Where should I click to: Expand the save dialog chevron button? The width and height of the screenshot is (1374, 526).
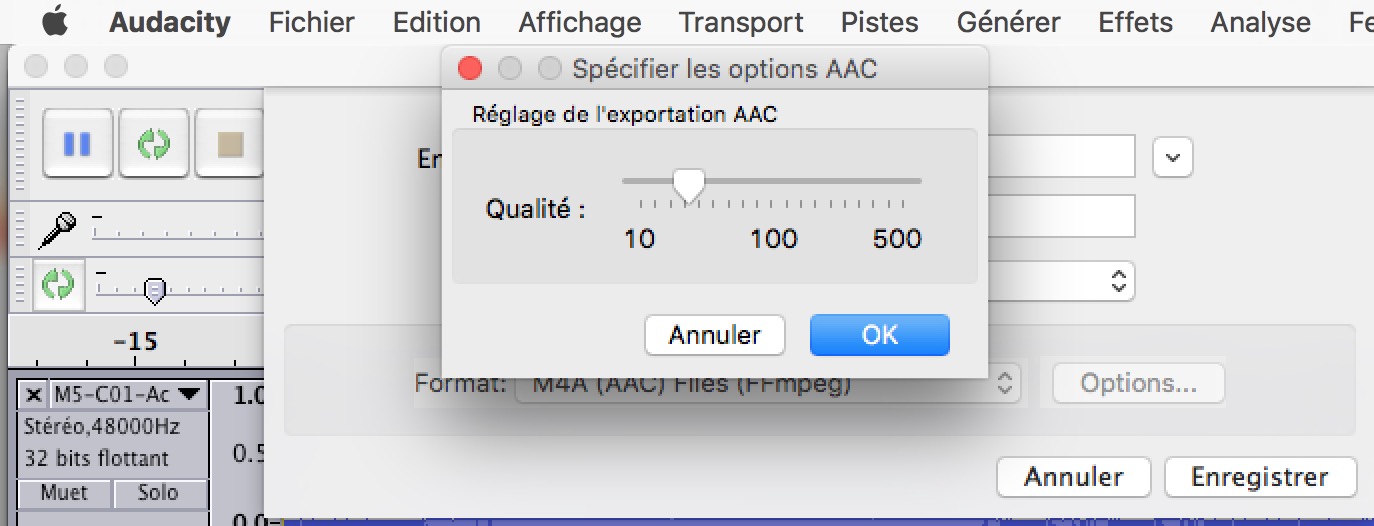click(x=1173, y=157)
